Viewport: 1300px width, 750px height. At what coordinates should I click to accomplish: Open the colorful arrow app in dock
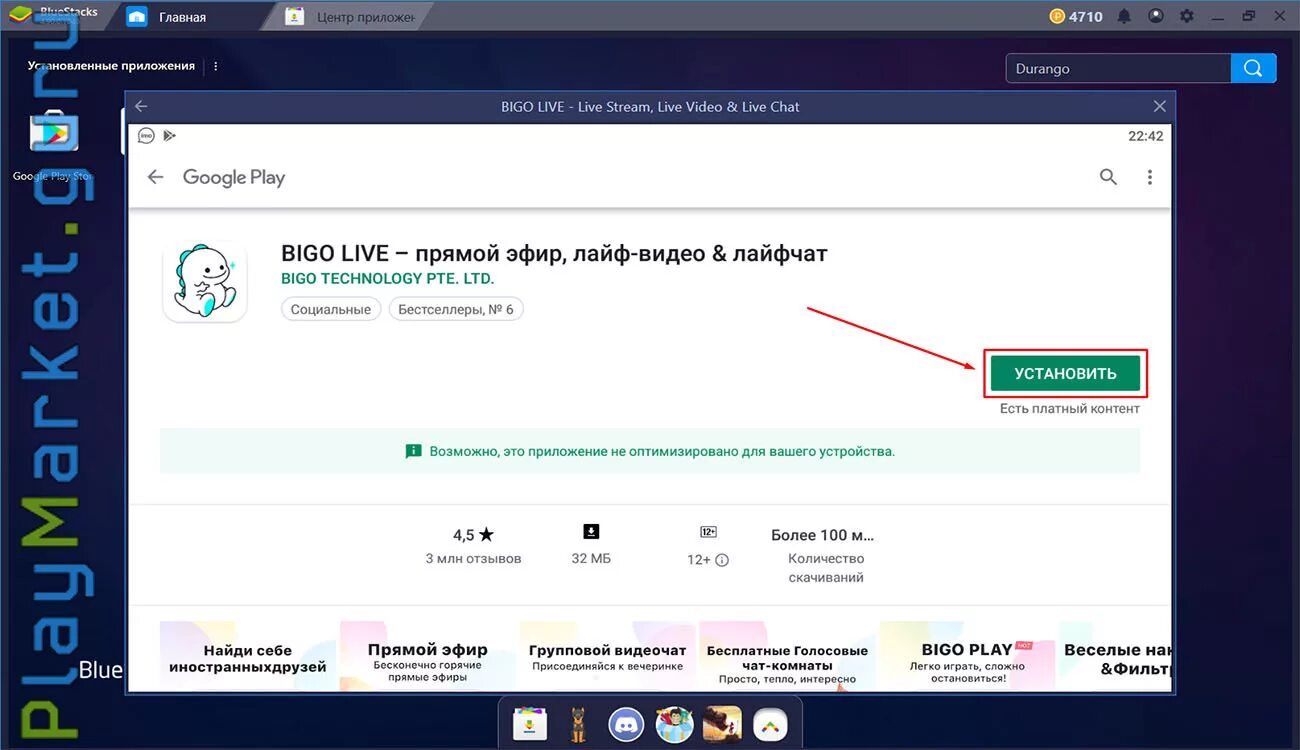[x=770, y=723]
